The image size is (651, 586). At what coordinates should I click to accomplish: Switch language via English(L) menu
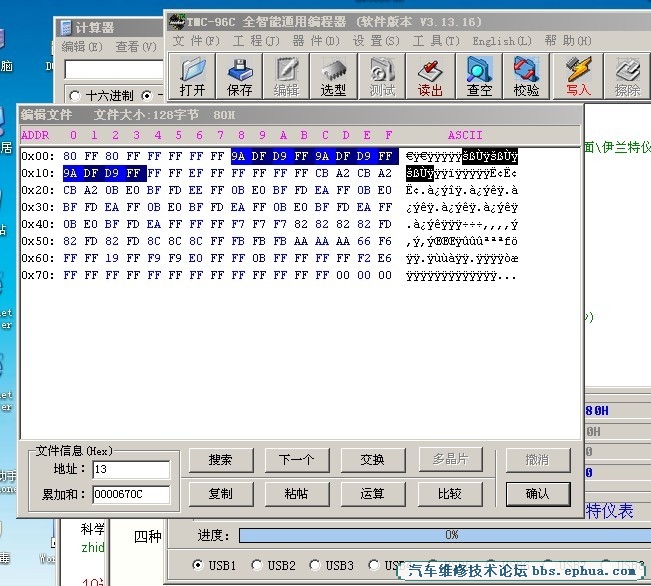click(x=502, y=41)
